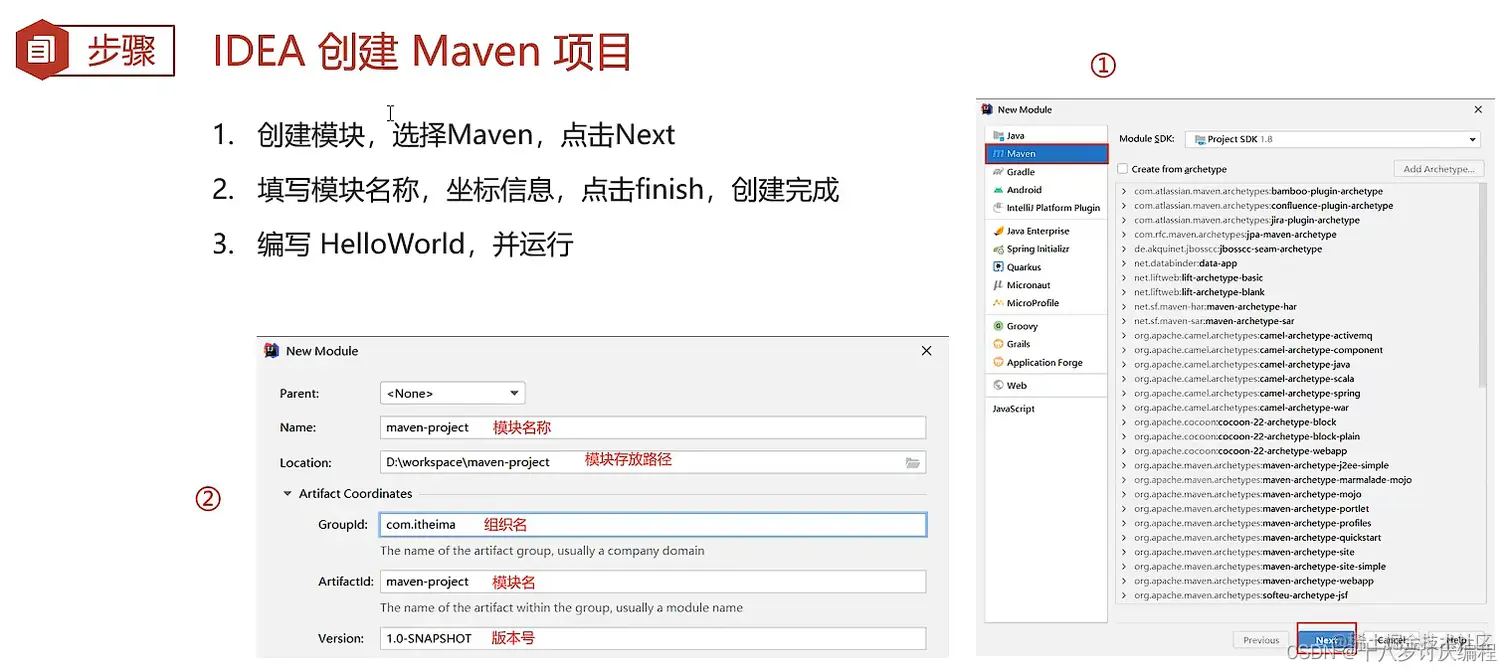Viewport: 1512px width, 672px height.
Task: Expand bamboo-plugin-archetype node
Action: pyautogui.click(x=1124, y=191)
